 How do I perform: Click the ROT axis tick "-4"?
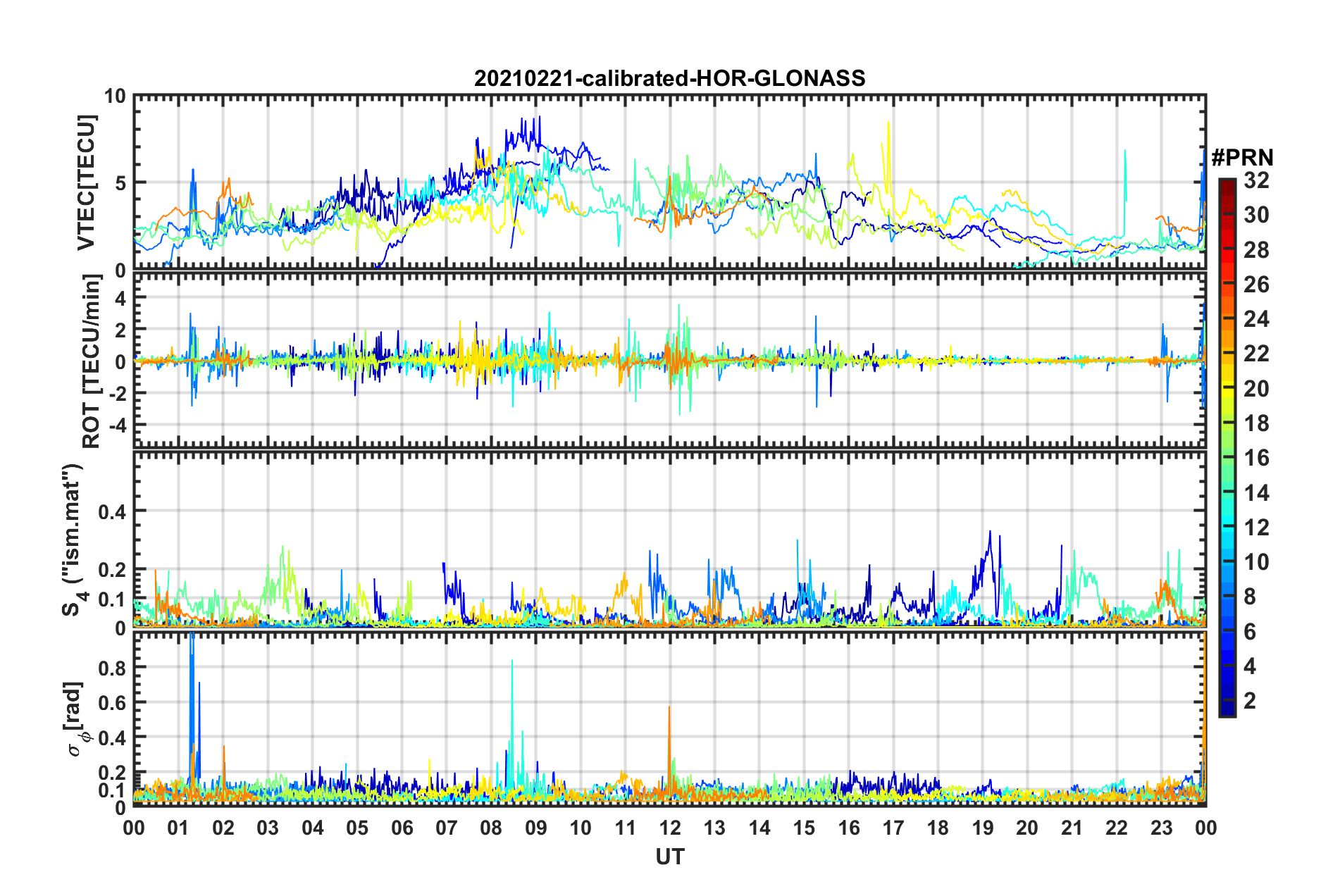pos(116,425)
